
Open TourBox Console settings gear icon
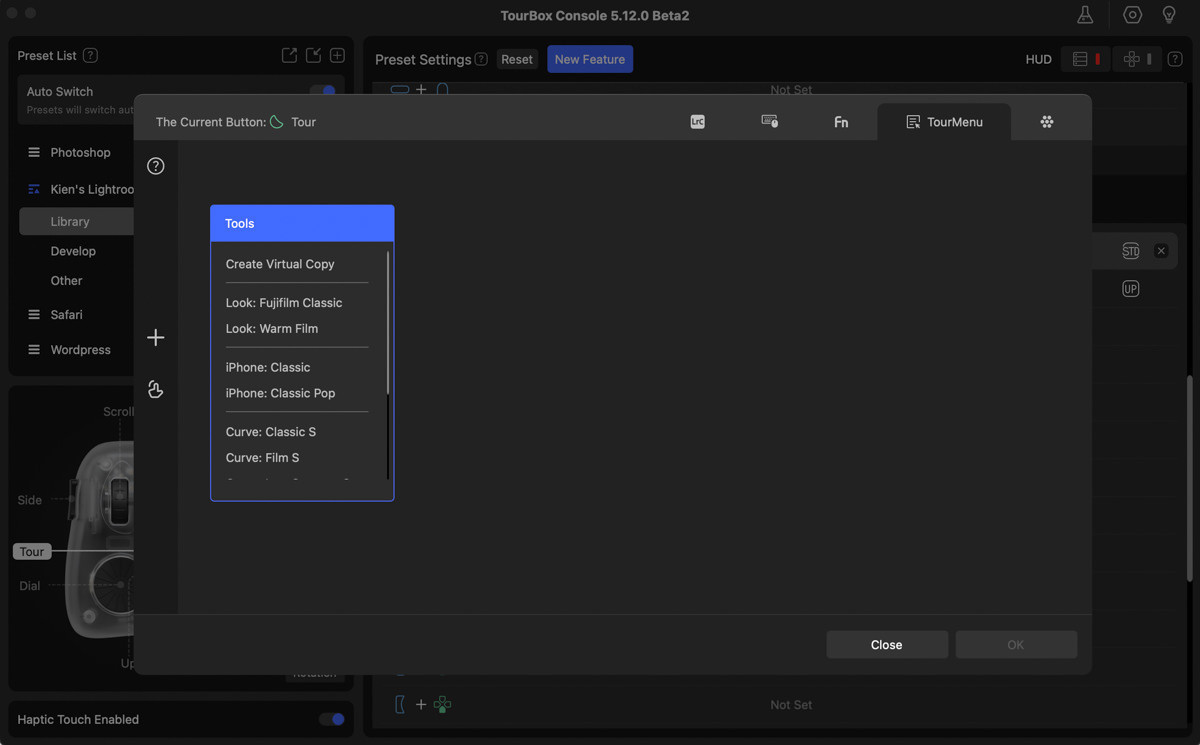pos(1131,15)
